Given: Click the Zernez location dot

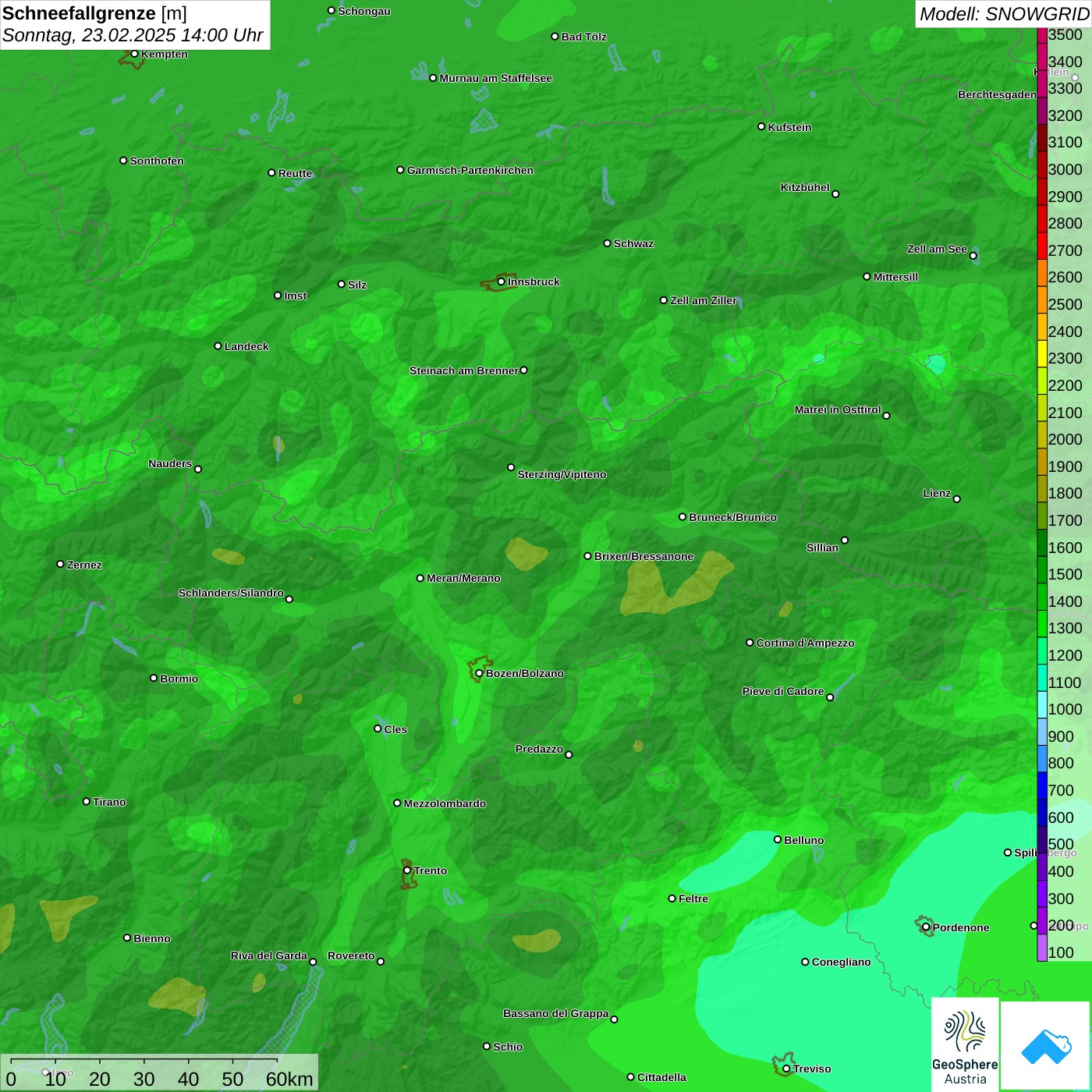Looking at the screenshot, I should point(60,564).
